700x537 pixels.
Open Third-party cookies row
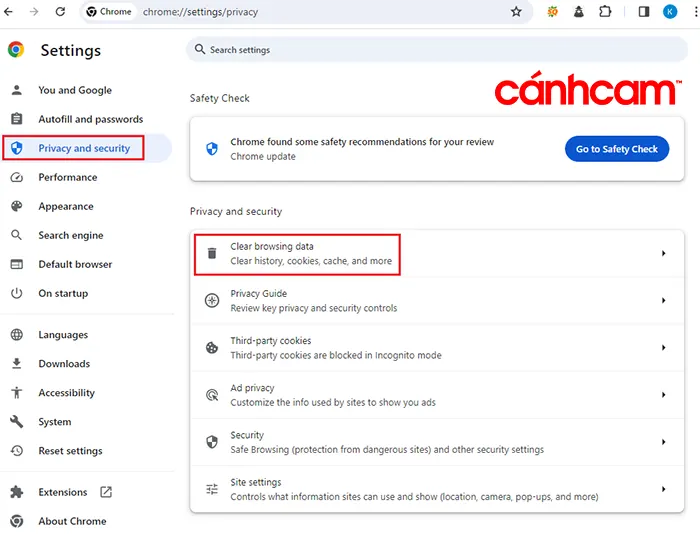(x=437, y=348)
